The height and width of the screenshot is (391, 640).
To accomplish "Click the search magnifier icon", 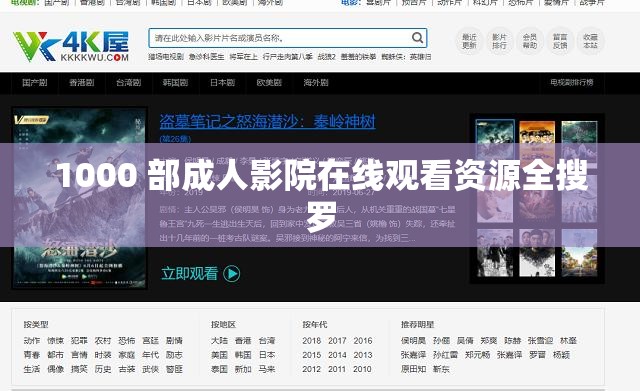I will [x=417, y=38].
